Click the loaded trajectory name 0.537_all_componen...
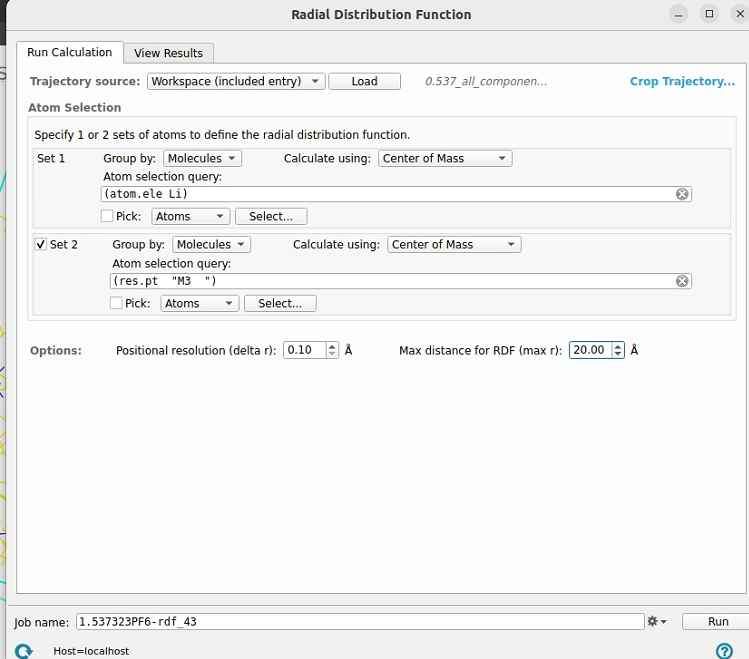Viewport: 749px width, 659px height. tap(486, 82)
